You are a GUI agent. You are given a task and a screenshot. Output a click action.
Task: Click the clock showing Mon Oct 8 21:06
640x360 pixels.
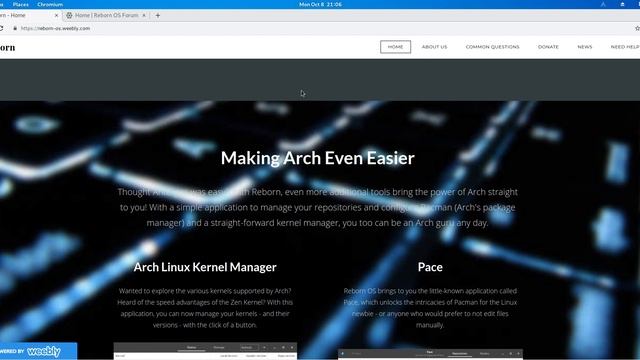point(320,4)
